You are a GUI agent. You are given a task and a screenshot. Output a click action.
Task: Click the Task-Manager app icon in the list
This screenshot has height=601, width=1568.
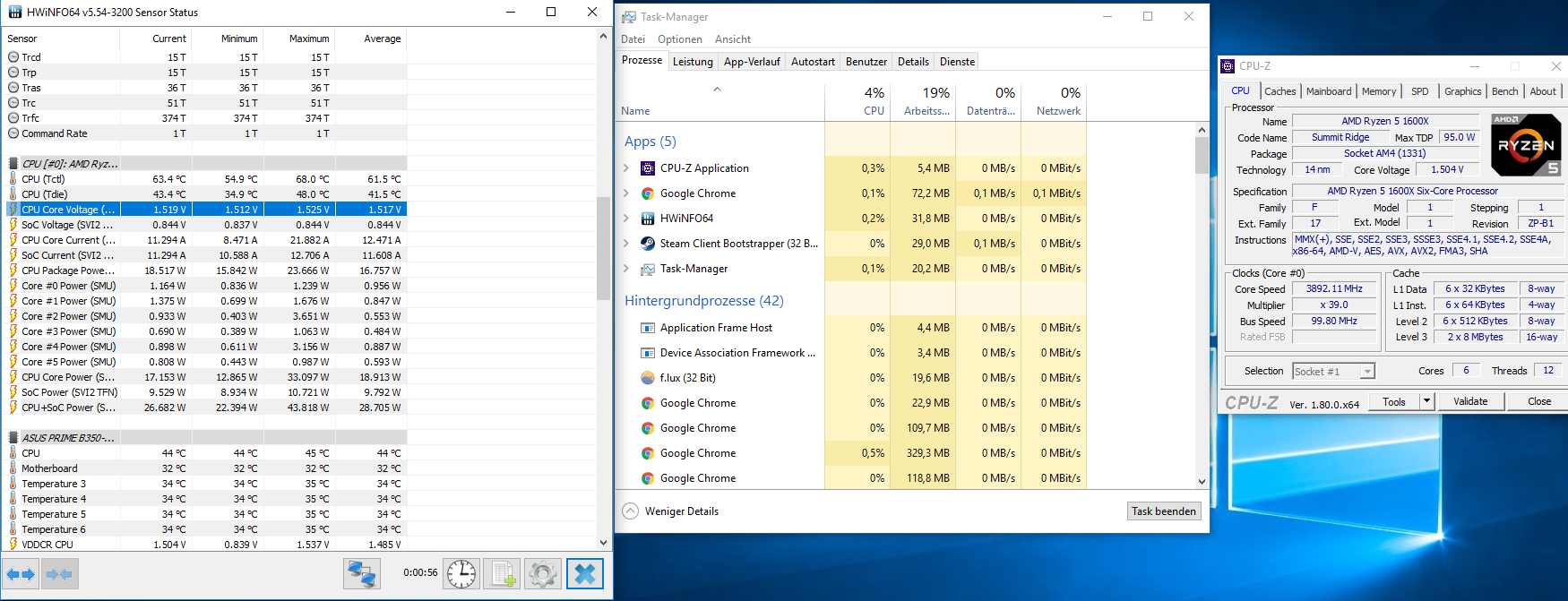[x=648, y=269]
